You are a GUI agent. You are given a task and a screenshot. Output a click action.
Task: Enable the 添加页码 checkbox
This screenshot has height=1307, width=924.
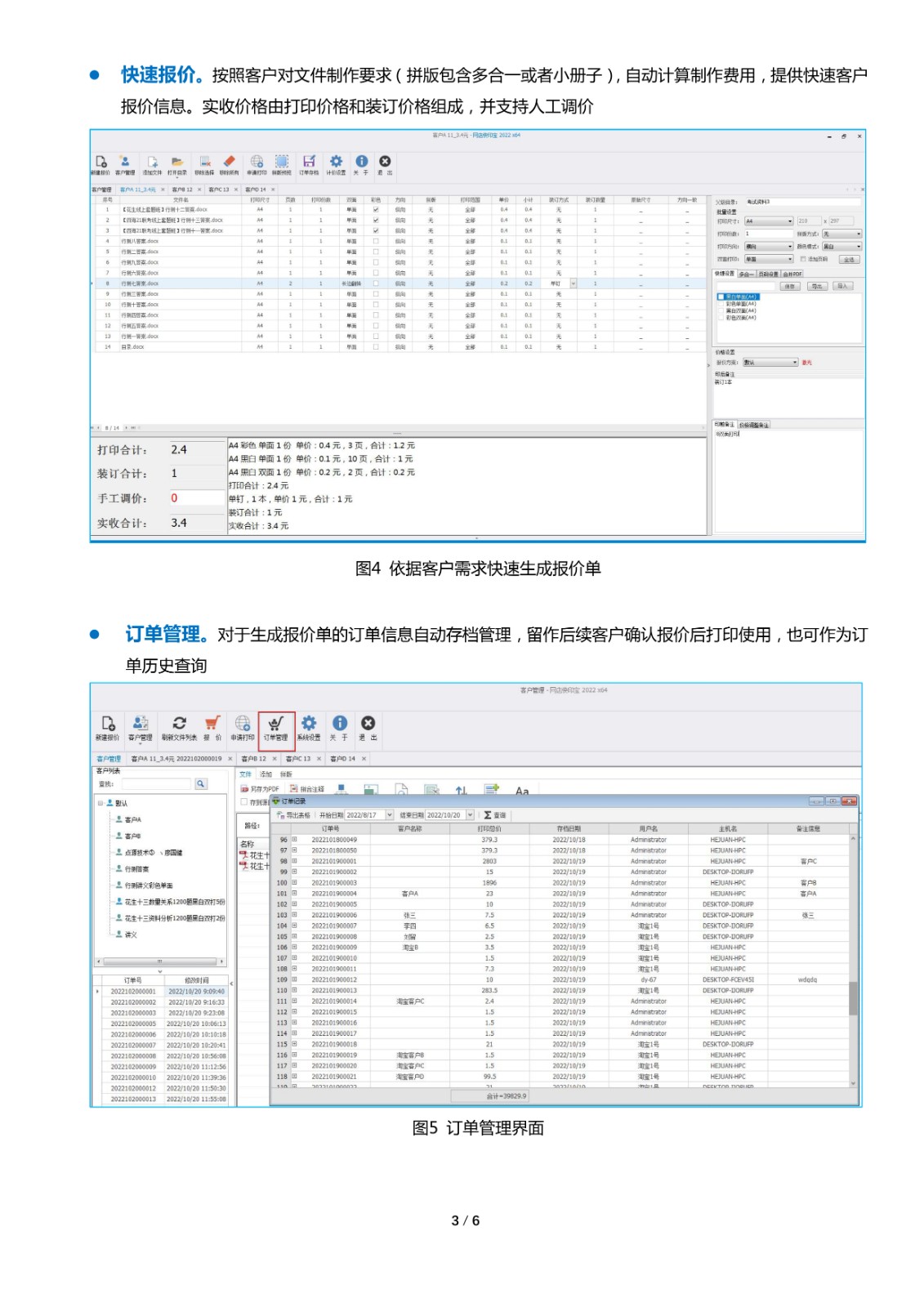click(x=802, y=259)
